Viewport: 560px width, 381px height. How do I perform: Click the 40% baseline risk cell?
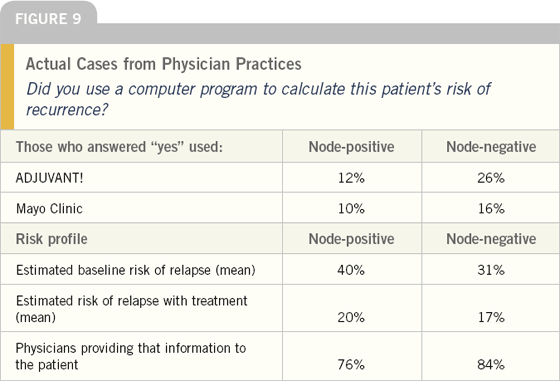[351, 270]
